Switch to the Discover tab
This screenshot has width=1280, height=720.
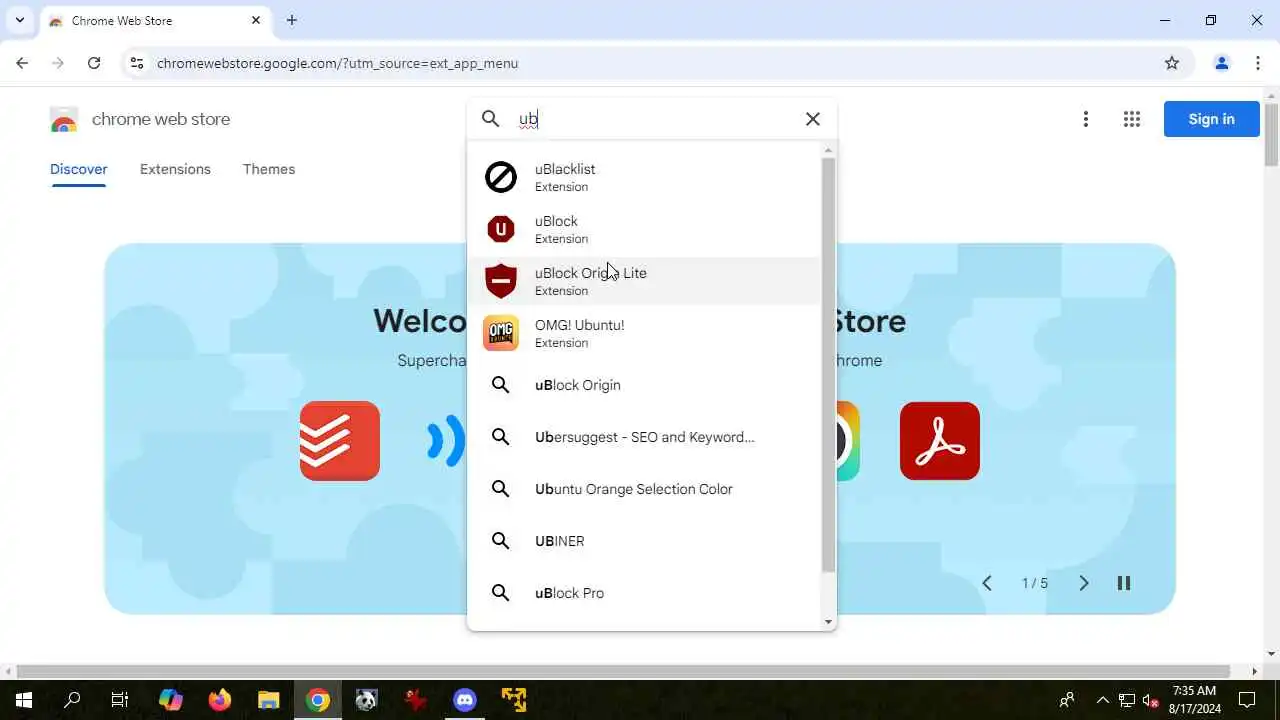(x=79, y=169)
